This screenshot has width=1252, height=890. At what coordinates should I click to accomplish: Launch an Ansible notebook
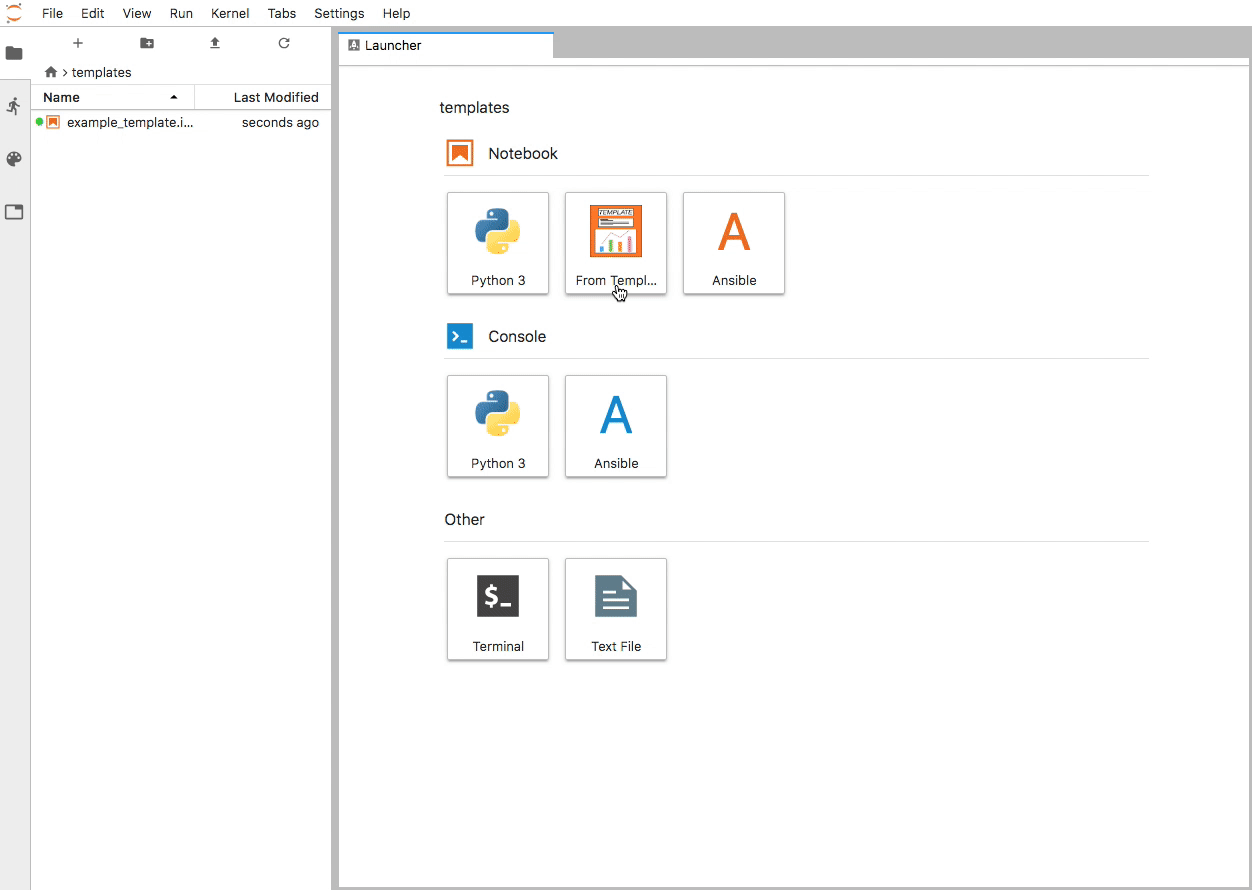pos(733,243)
